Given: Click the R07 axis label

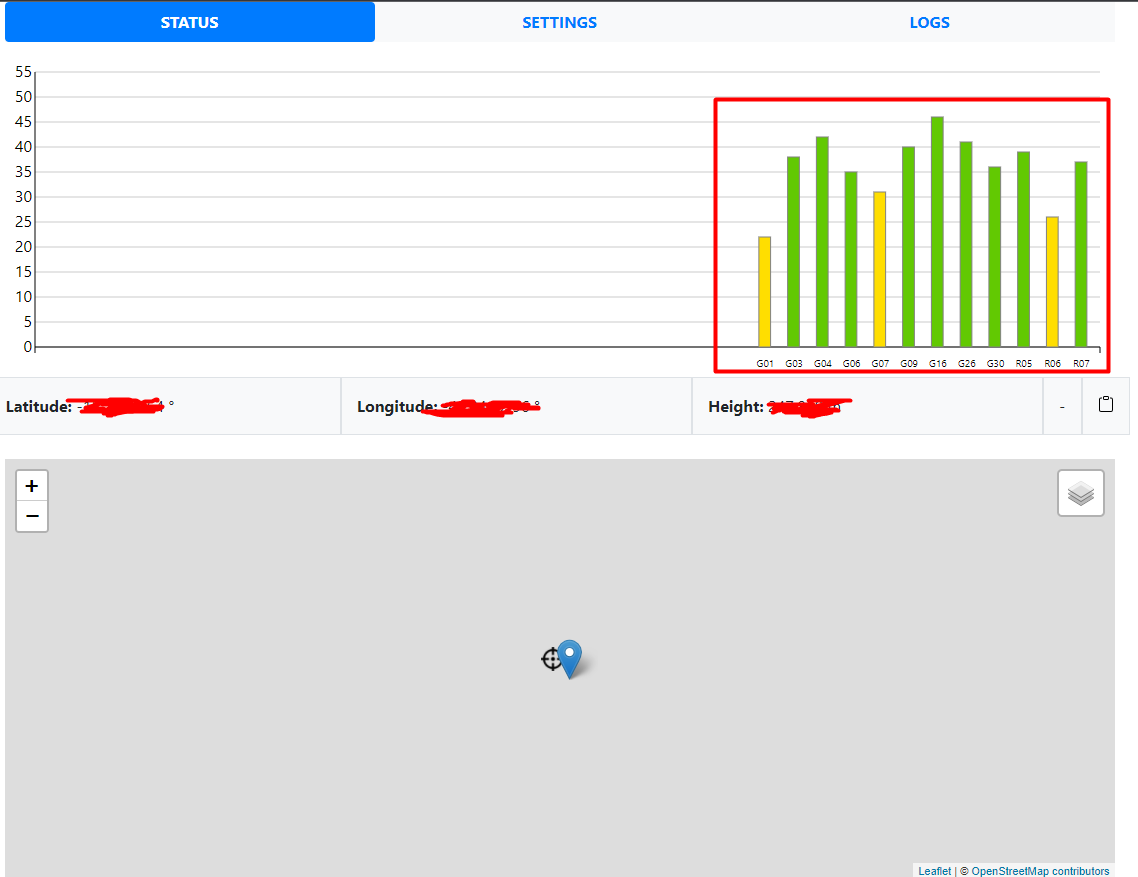Looking at the screenshot, I should [1081, 363].
